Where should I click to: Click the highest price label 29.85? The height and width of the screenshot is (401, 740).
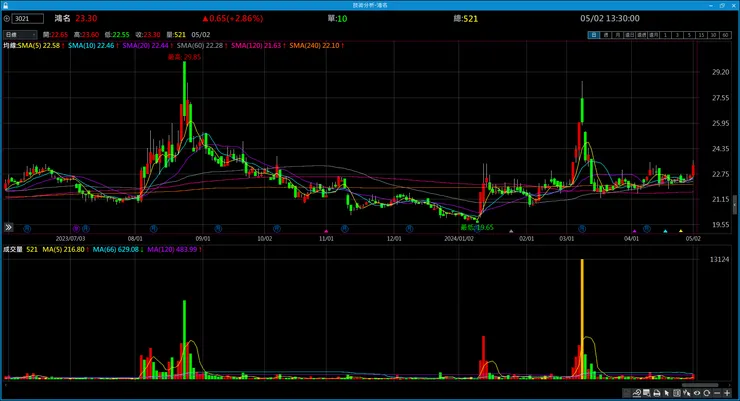185,57
